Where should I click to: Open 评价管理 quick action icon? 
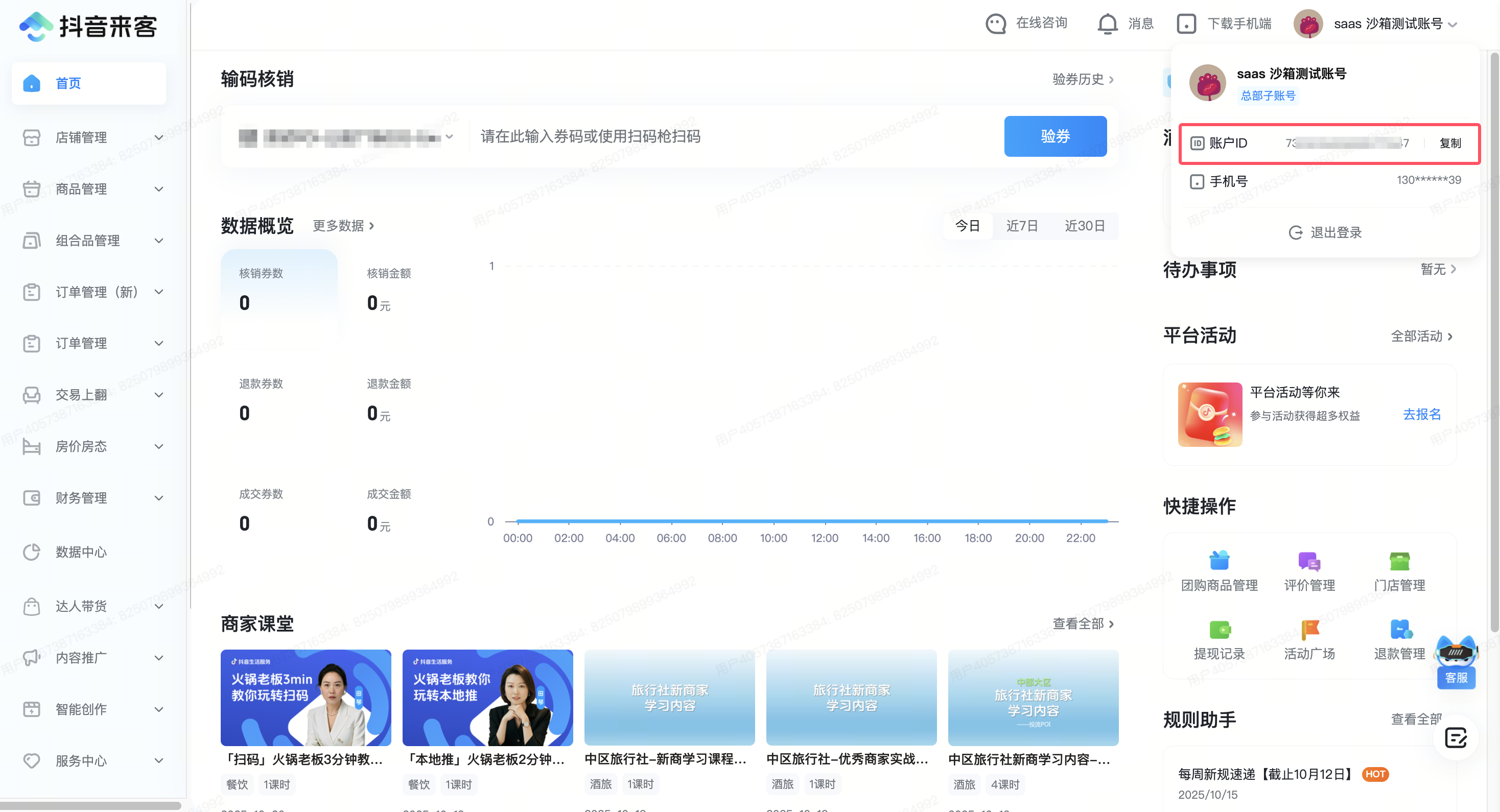coord(1309,561)
